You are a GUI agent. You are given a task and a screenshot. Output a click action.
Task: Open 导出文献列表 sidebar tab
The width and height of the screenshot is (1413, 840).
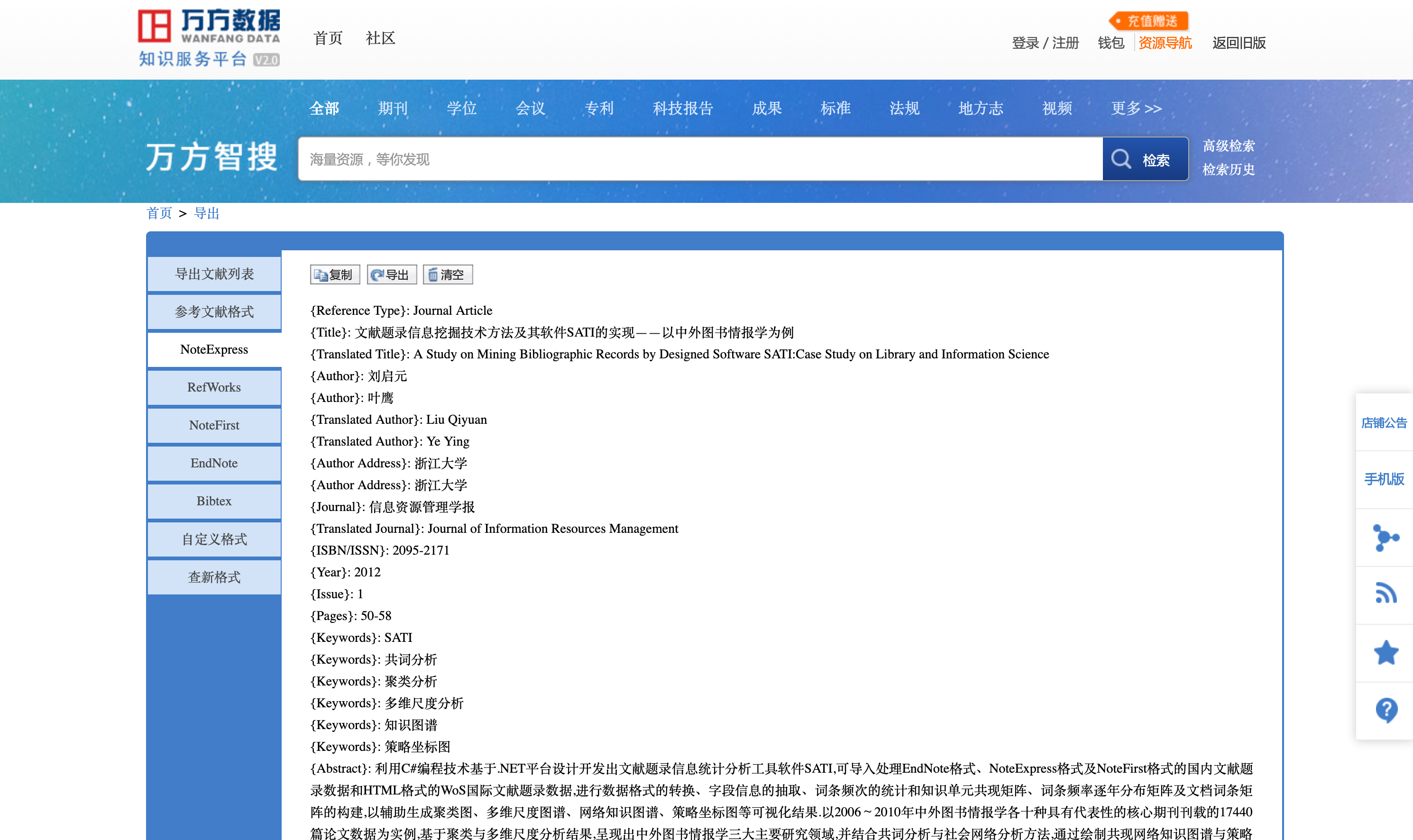[x=214, y=274]
